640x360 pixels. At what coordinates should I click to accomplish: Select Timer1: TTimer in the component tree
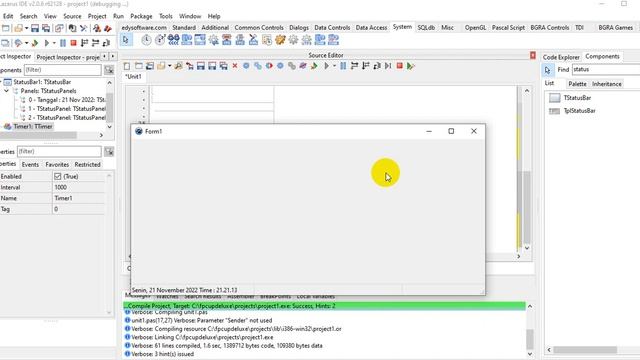tap(33, 127)
